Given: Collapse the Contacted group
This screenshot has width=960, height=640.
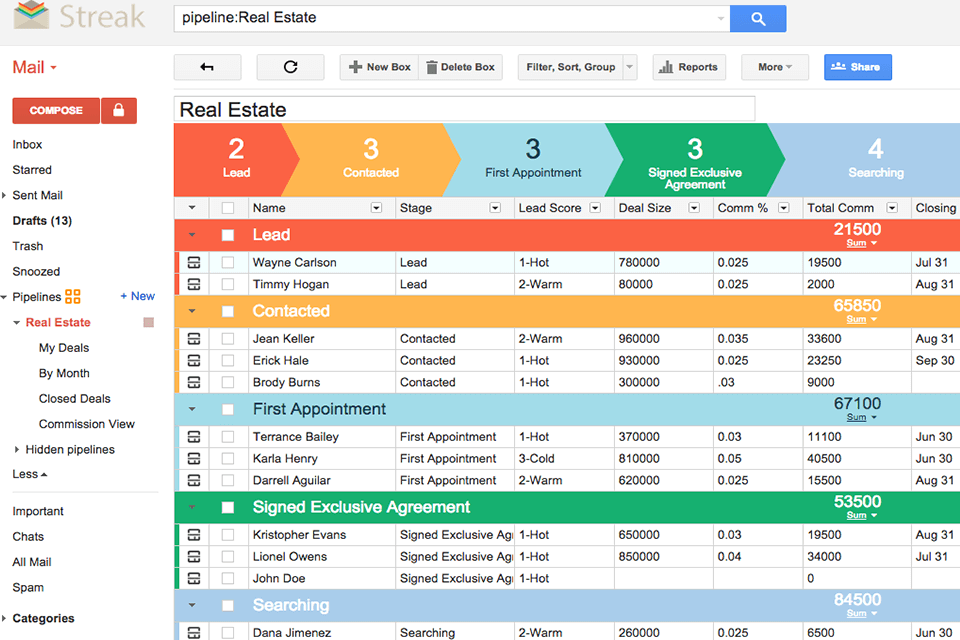Looking at the screenshot, I should click(192, 311).
